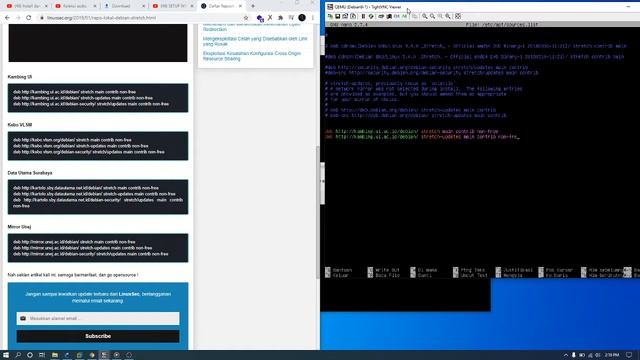Click the TightVNC pause icon
This screenshot has height=360, width=640.
click(363, 16)
